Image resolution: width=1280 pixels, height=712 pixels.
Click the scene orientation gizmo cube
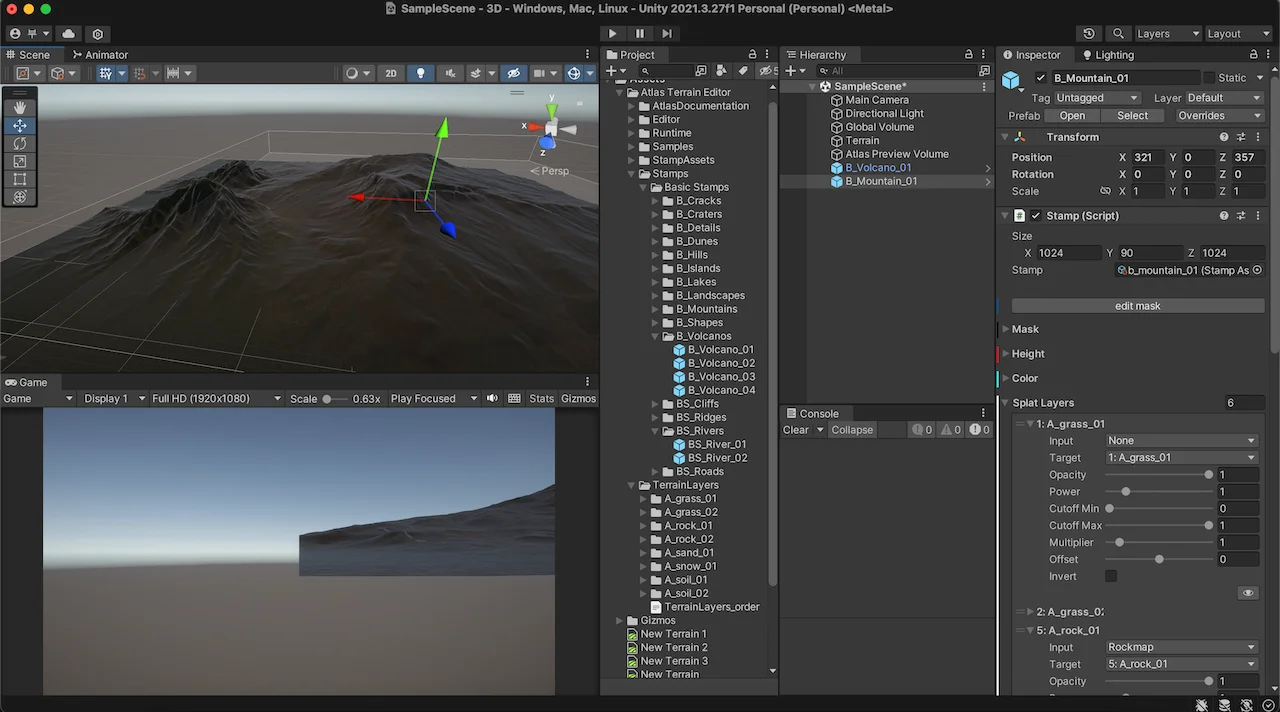(550, 128)
